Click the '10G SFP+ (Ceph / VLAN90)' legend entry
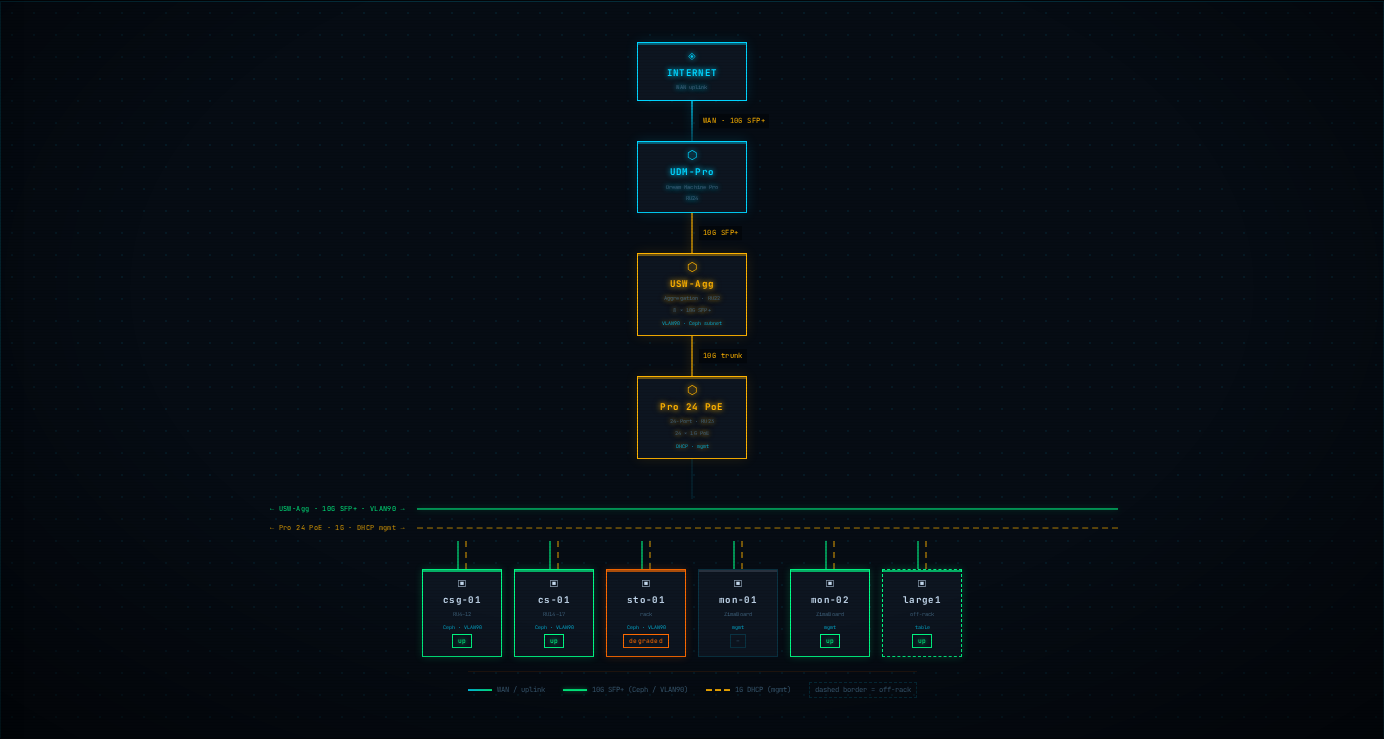This screenshot has height=739, width=1384. pos(626,690)
